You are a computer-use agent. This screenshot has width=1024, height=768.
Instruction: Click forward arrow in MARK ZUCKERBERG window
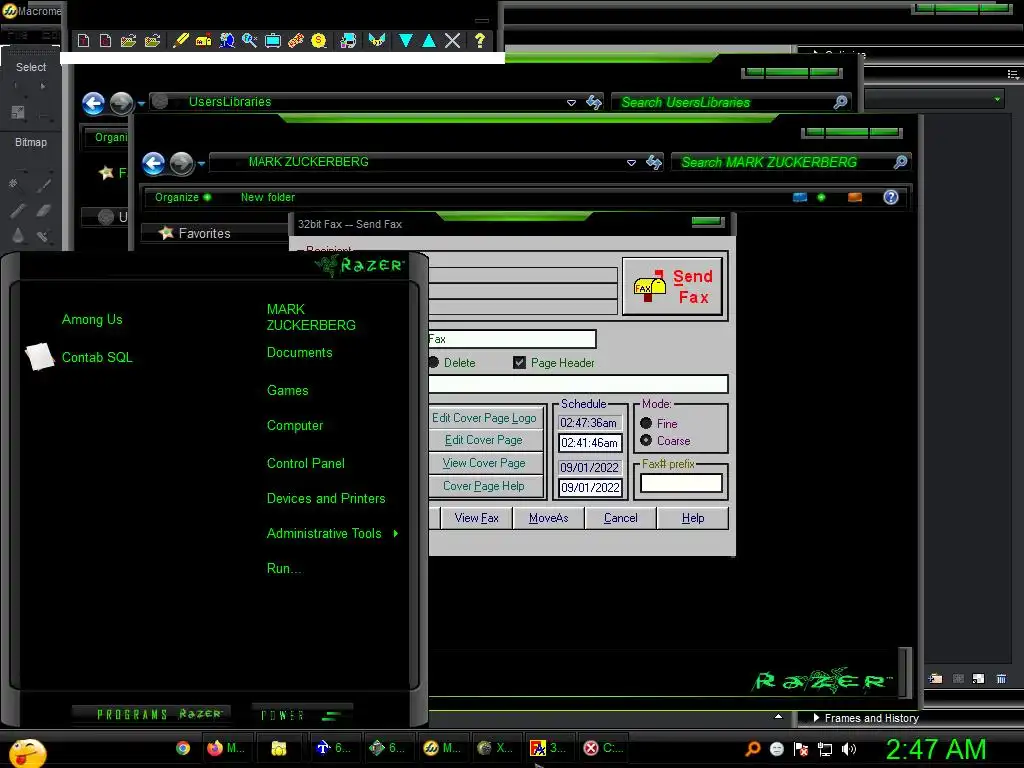point(182,163)
